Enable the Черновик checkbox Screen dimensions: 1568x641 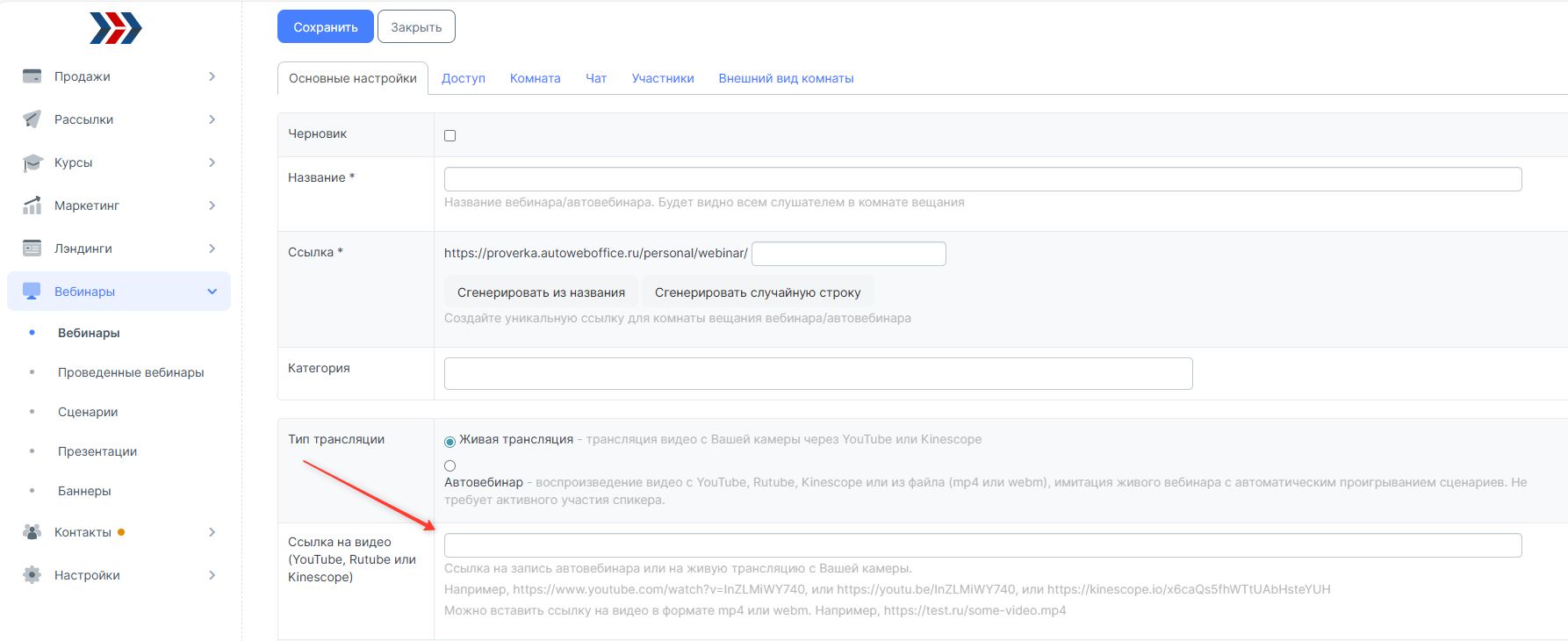[450, 135]
